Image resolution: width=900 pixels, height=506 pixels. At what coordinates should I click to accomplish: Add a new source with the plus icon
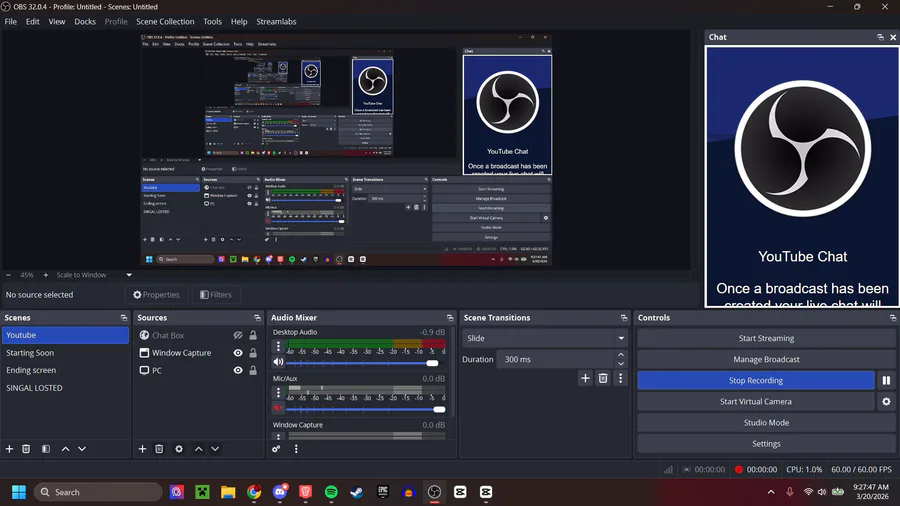coord(142,449)
